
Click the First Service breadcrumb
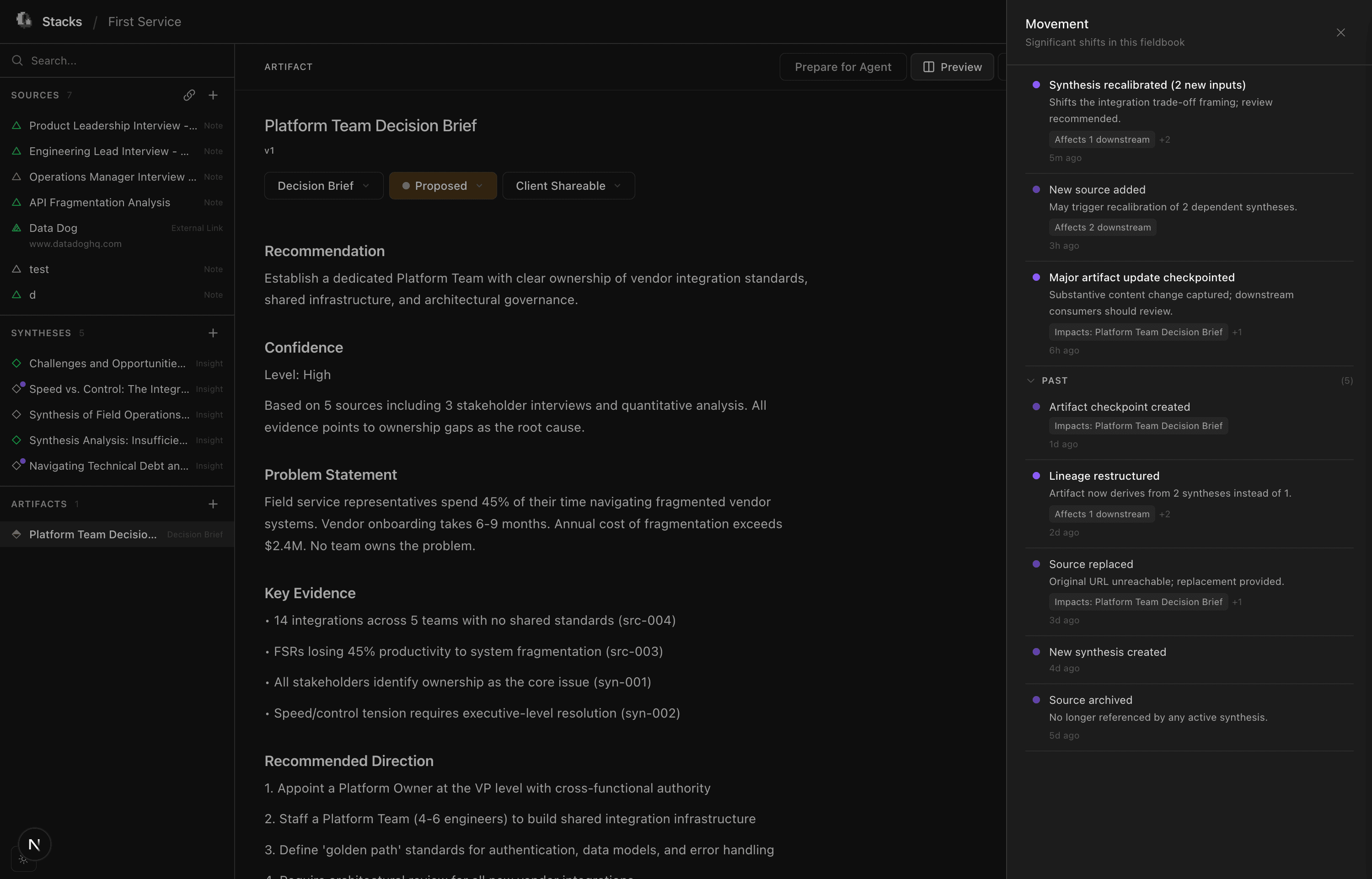pos(145,21)
